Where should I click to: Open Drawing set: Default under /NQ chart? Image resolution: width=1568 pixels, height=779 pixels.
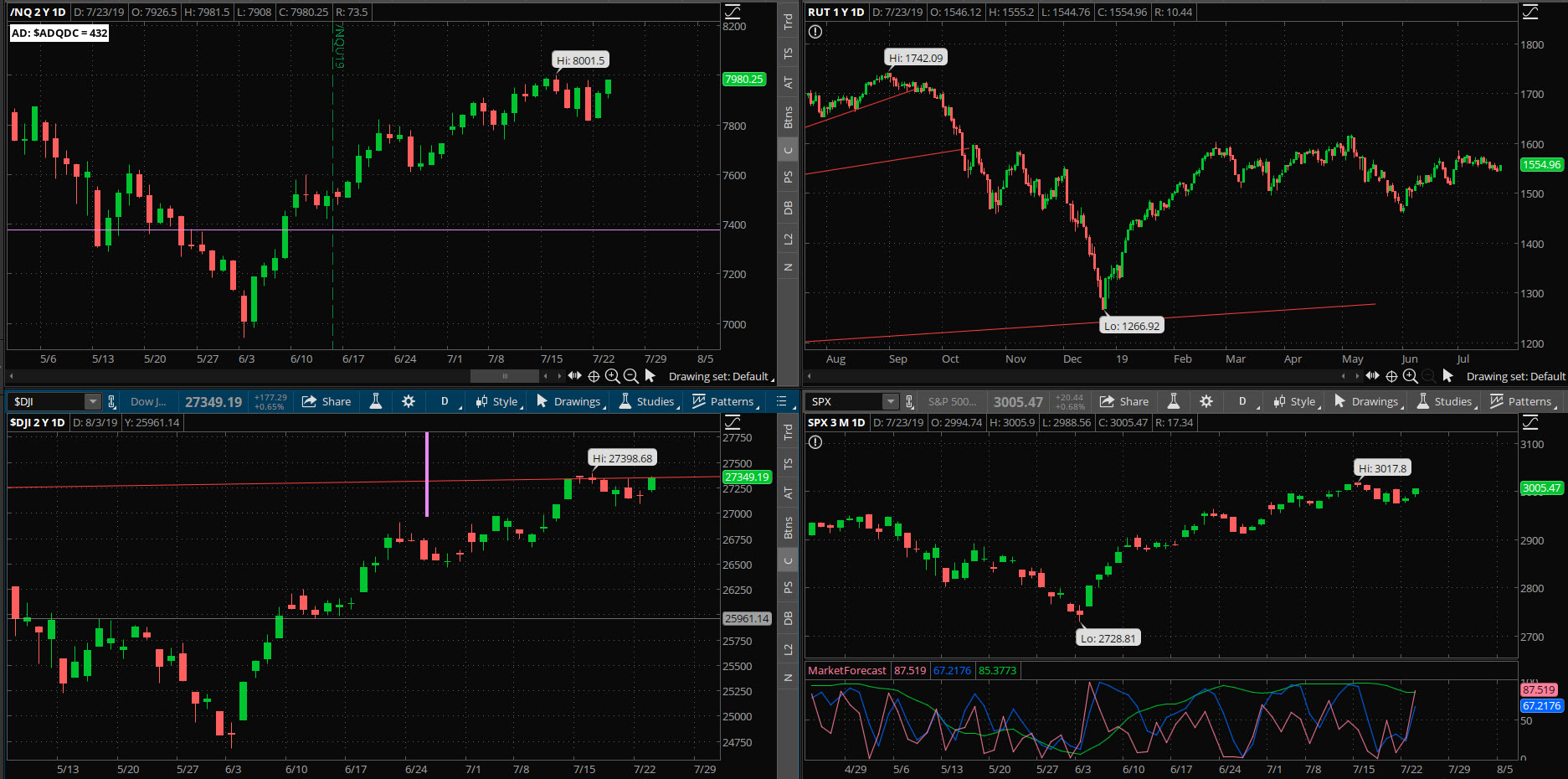click(x=721, y=376)
